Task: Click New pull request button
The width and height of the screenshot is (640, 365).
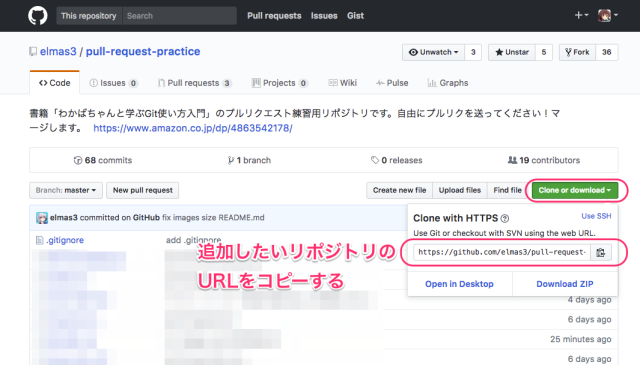Action: click(142, 190)
